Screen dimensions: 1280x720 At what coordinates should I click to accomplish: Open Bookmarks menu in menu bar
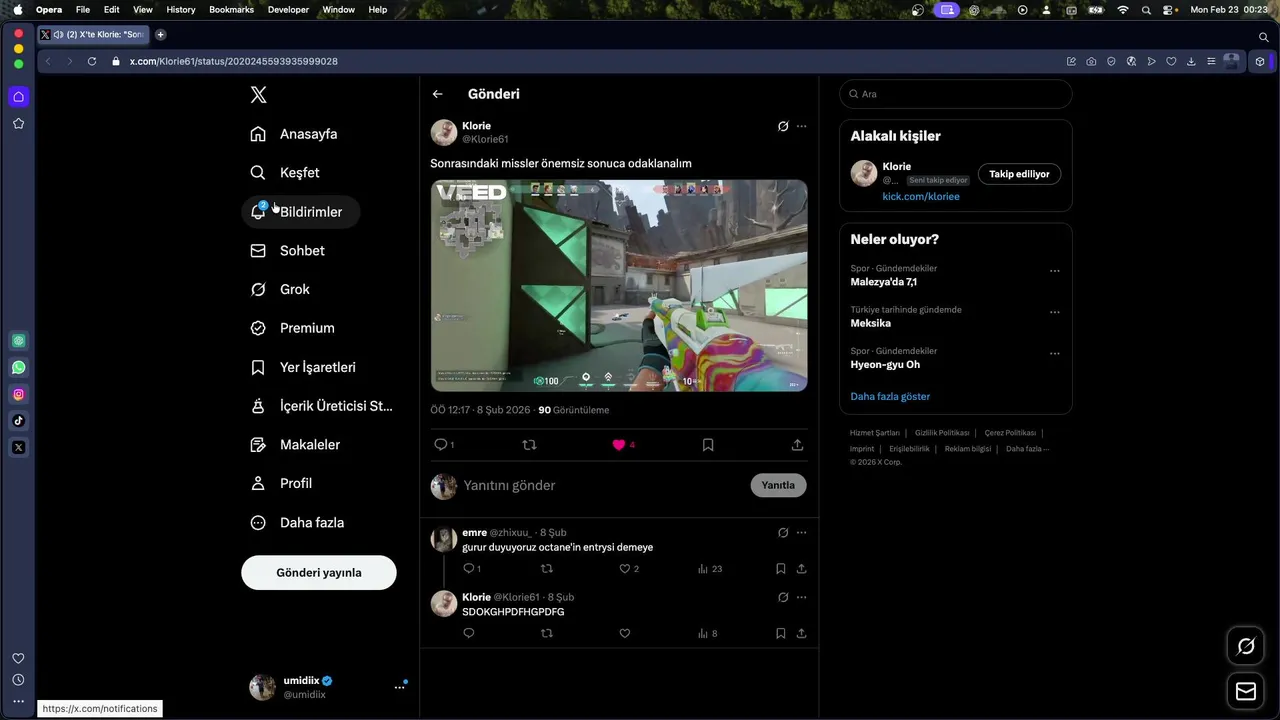point(231,9)
